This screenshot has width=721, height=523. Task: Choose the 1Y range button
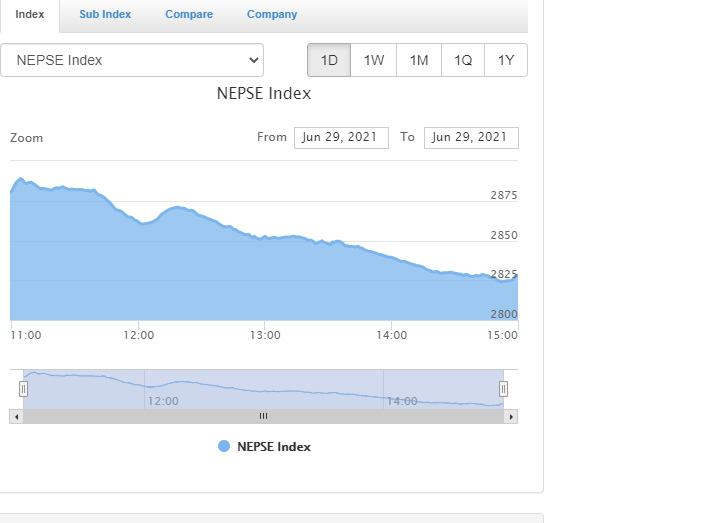pos(506,60)
